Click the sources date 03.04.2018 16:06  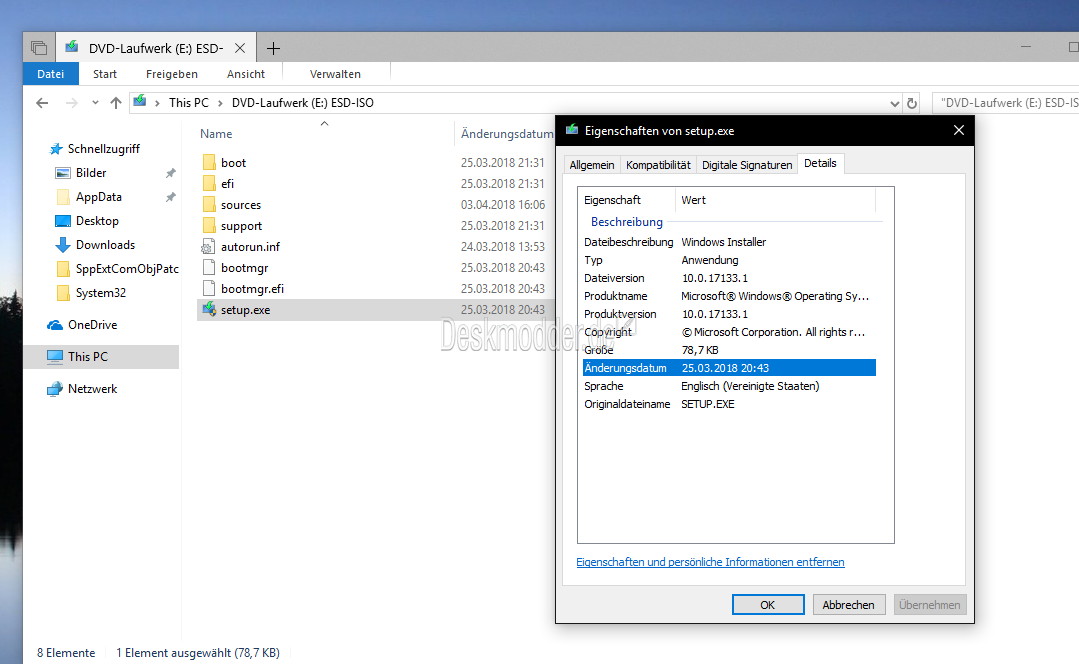click(503, 205)
